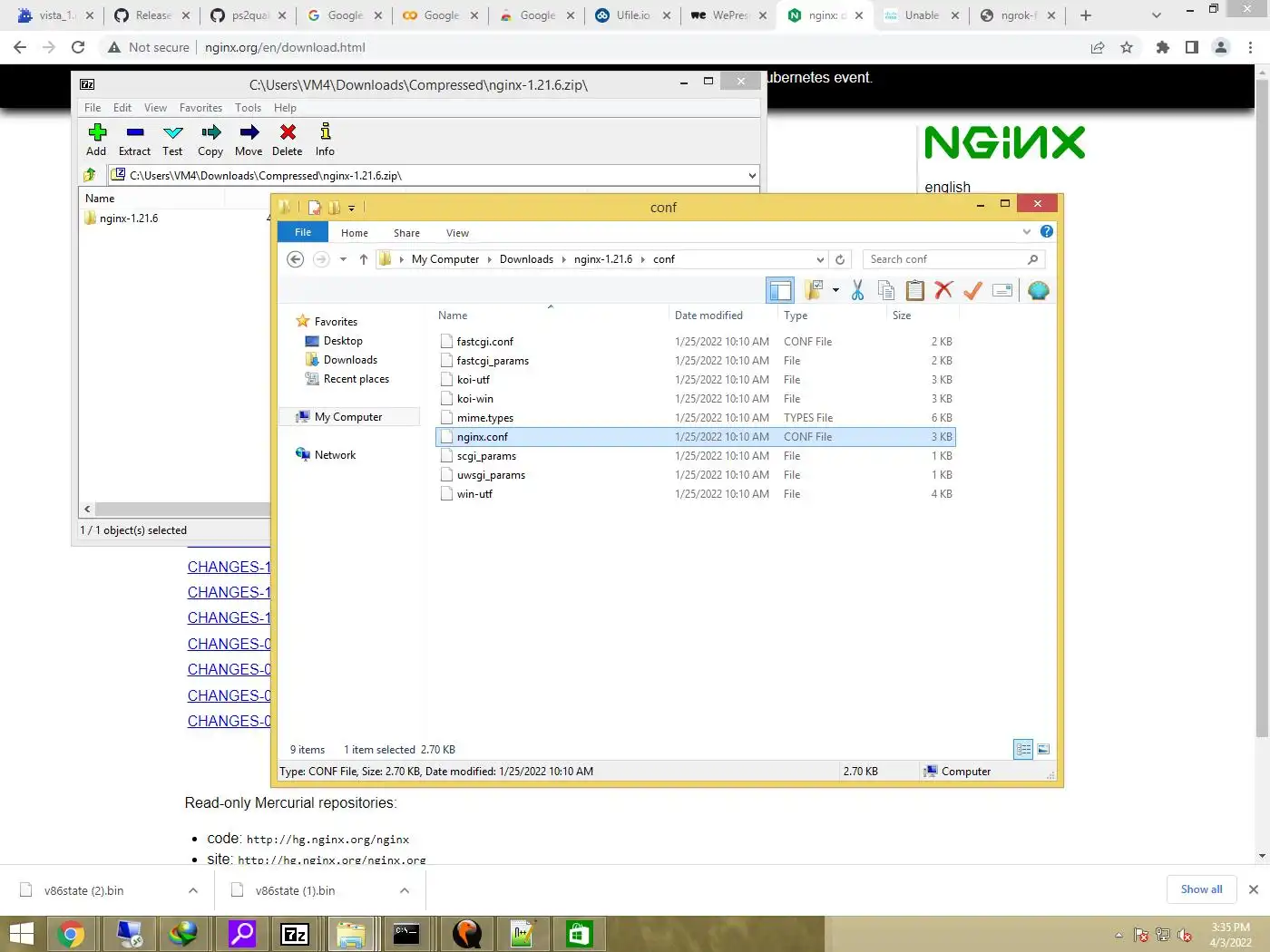Click Extract in the 7-Zip toolbar
The image size is (1270, 952).
click(134, 140)
